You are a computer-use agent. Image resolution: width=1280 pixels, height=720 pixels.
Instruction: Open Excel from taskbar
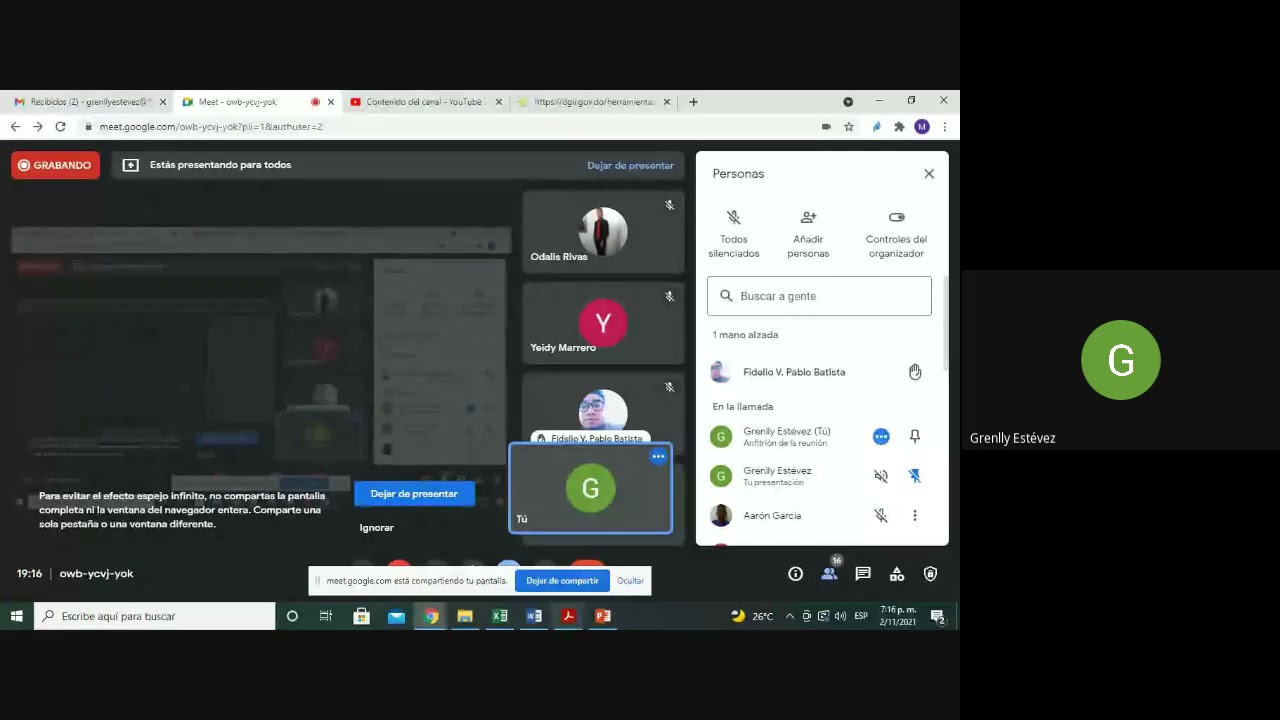[x=499, y=616]
